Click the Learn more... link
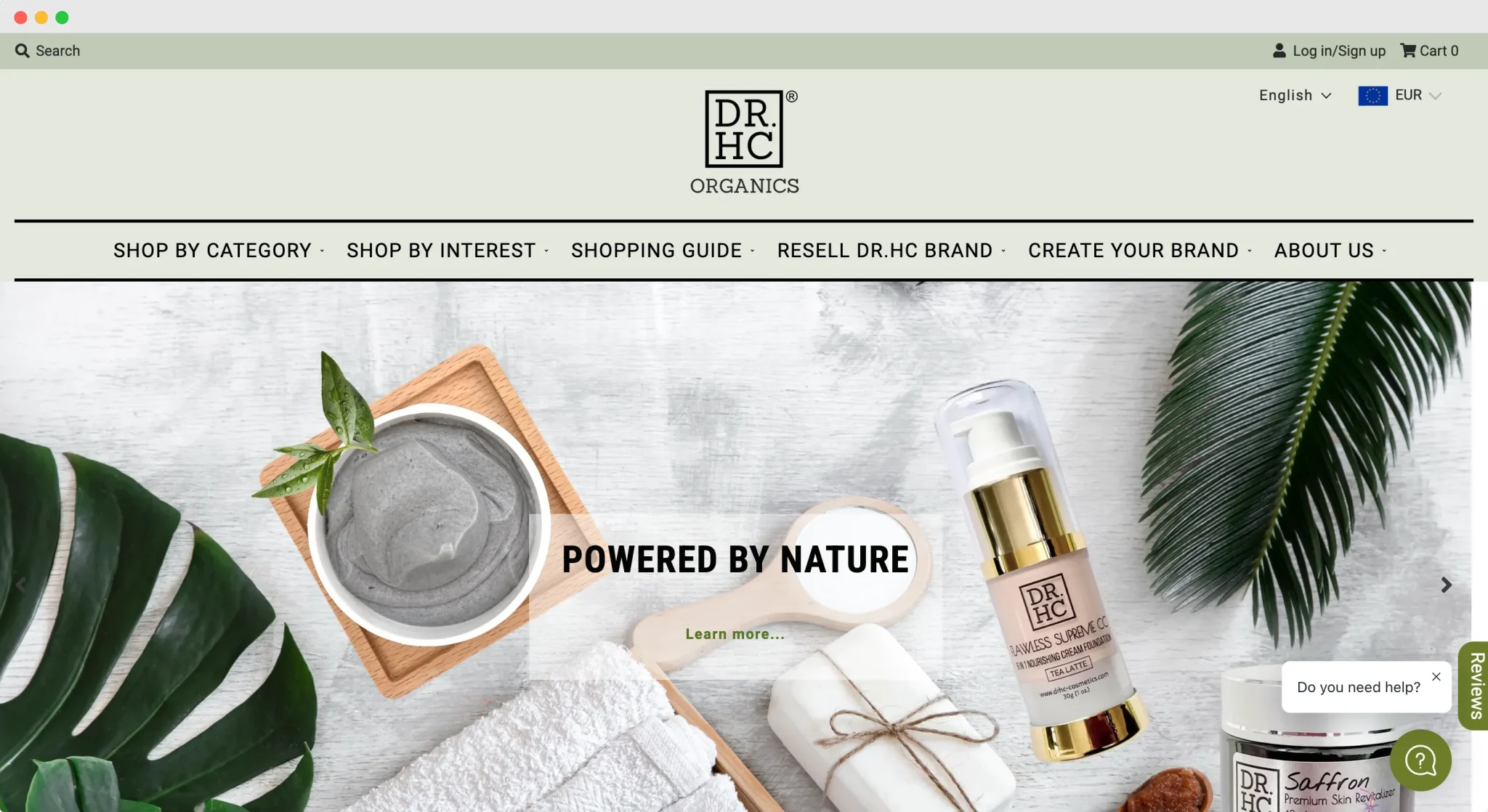 [x=735, y=634]
